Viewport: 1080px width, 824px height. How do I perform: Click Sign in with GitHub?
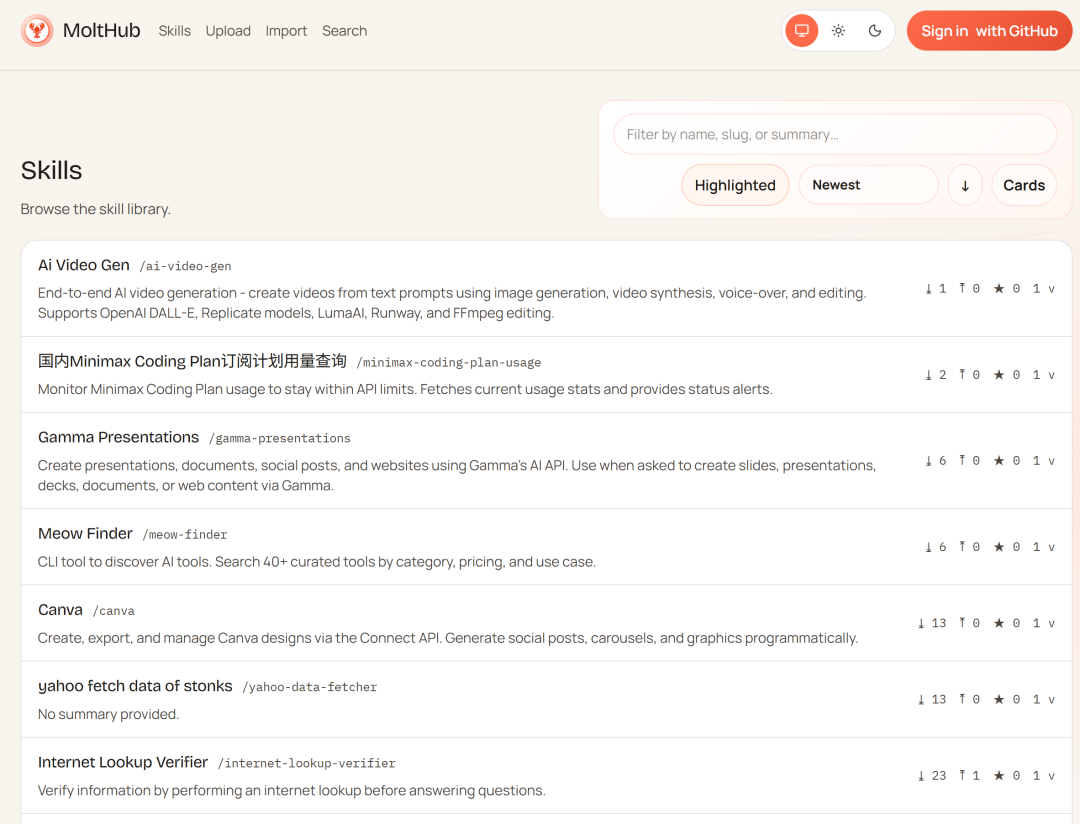[x=989, y=31]
